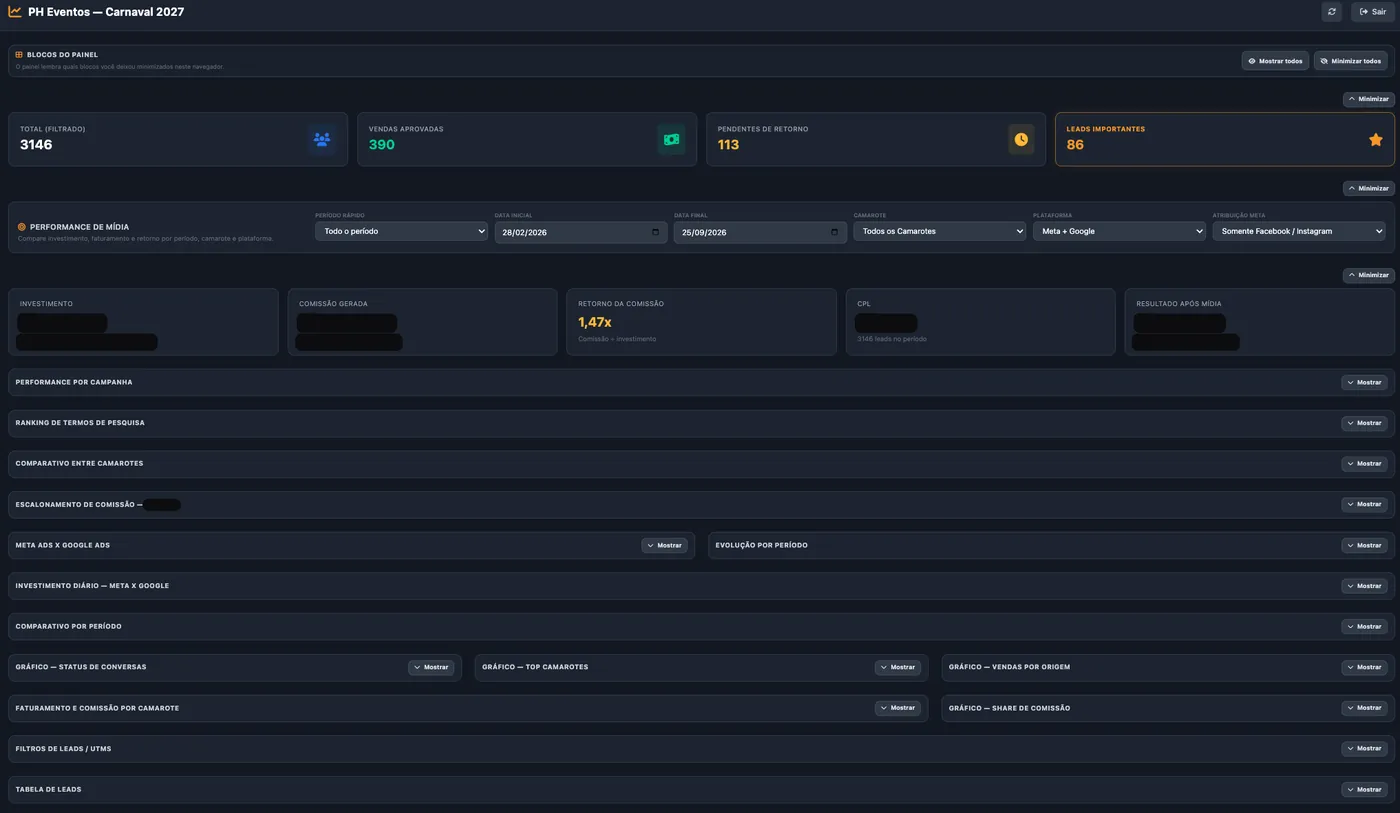
Task: Show Filtros de Leads / UTMs block
Action: tap(1364, 748)
